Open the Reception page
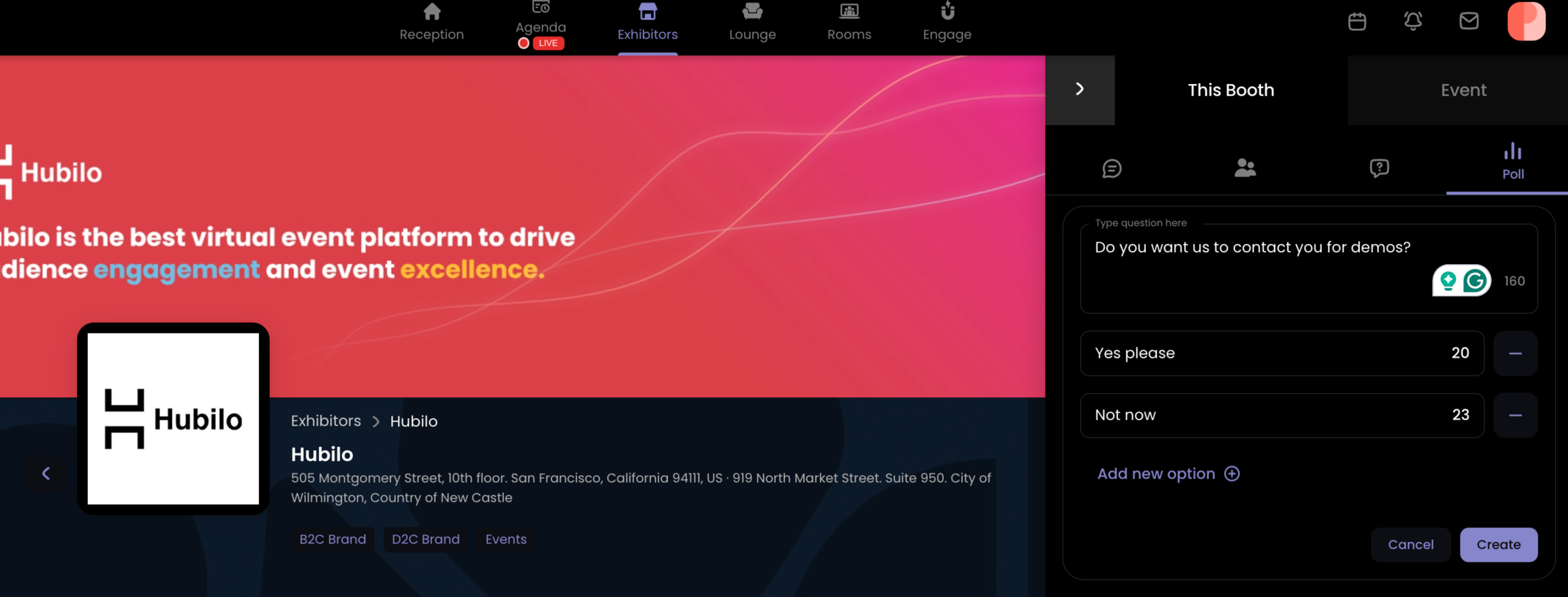 point(432,23)
